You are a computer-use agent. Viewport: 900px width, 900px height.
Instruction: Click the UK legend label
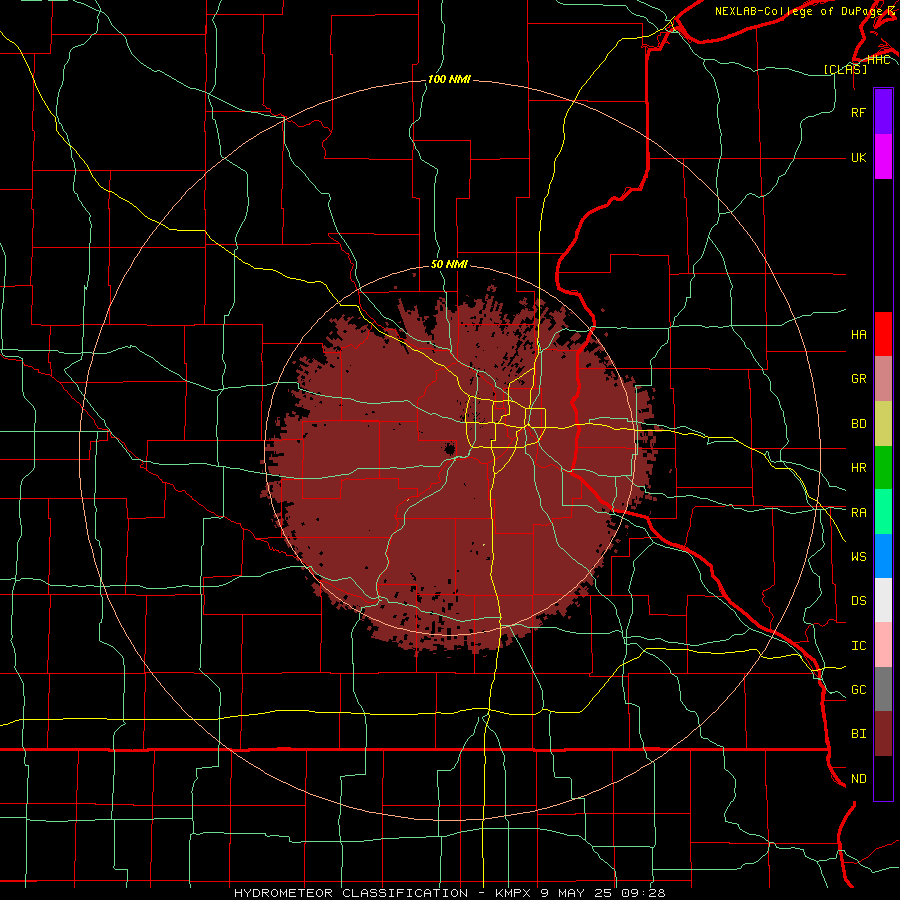pyautogui.click(x=858, y=157)
